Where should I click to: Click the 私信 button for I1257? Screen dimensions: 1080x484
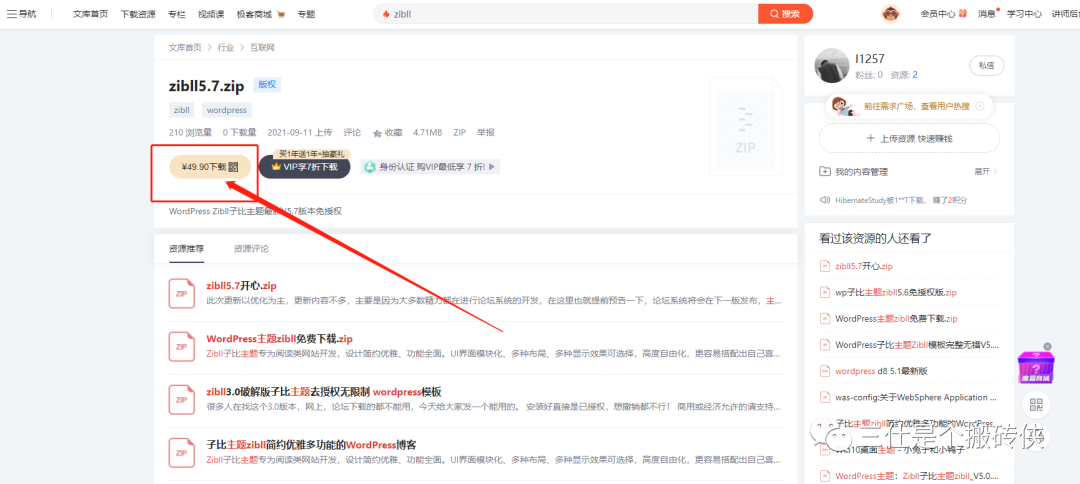[x=986, y=65]
